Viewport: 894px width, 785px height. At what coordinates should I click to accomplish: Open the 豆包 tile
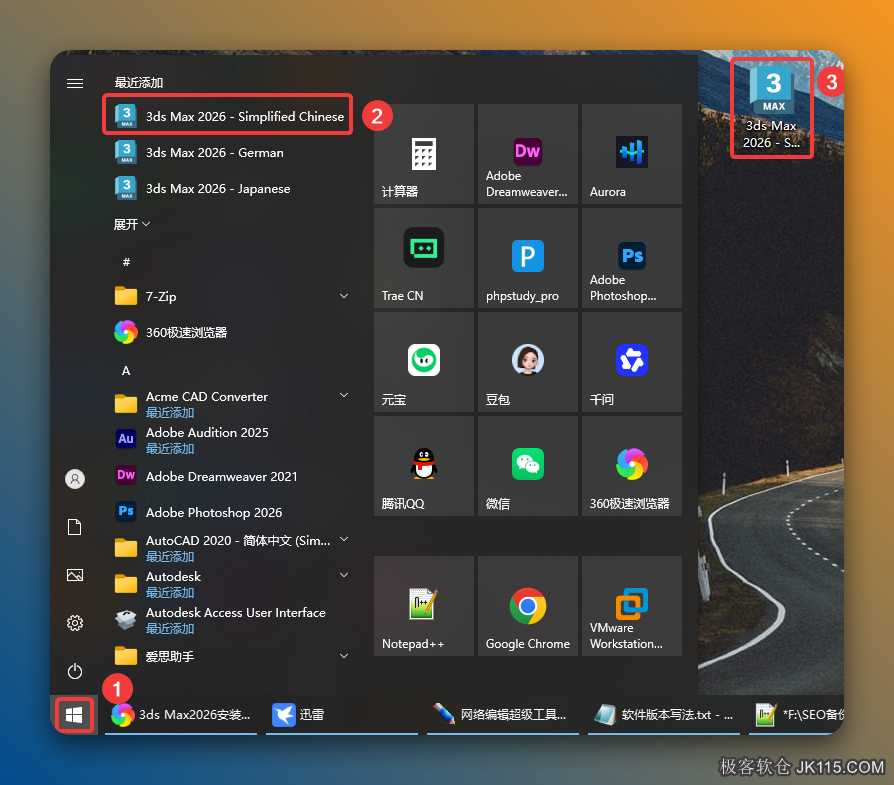pyautogui.click(x=527, y=362)
